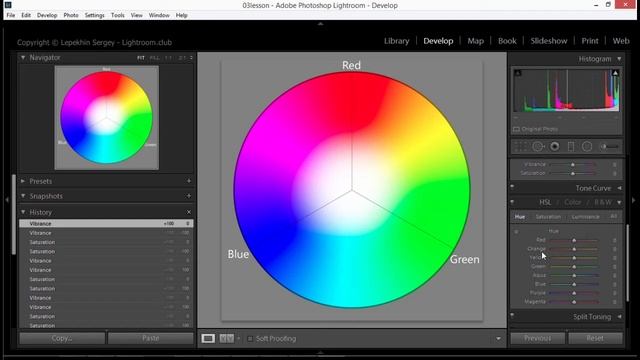Expand the Tone Curve panel
This screenshot has width=640, height=360.
coord(620,188)
